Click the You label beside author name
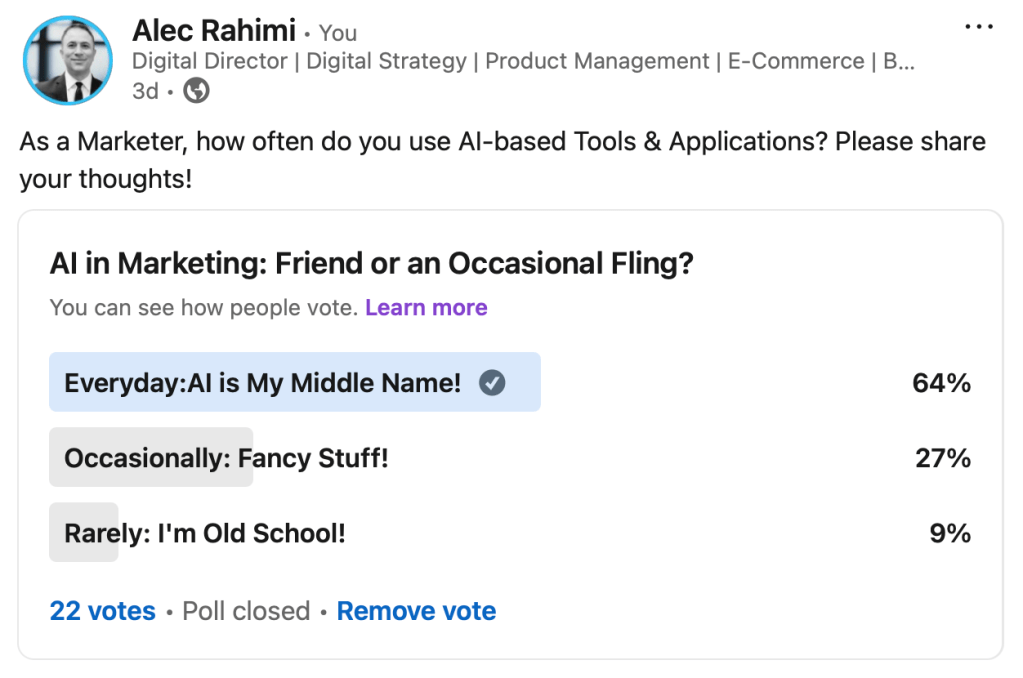1023x678 pixels. click(x=338, y=33)
